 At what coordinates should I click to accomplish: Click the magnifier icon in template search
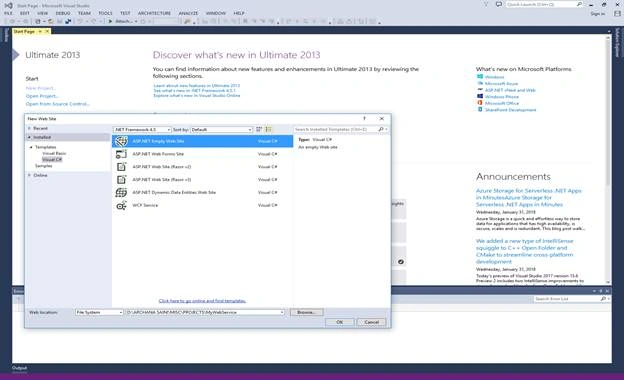(x=381, y=129)
